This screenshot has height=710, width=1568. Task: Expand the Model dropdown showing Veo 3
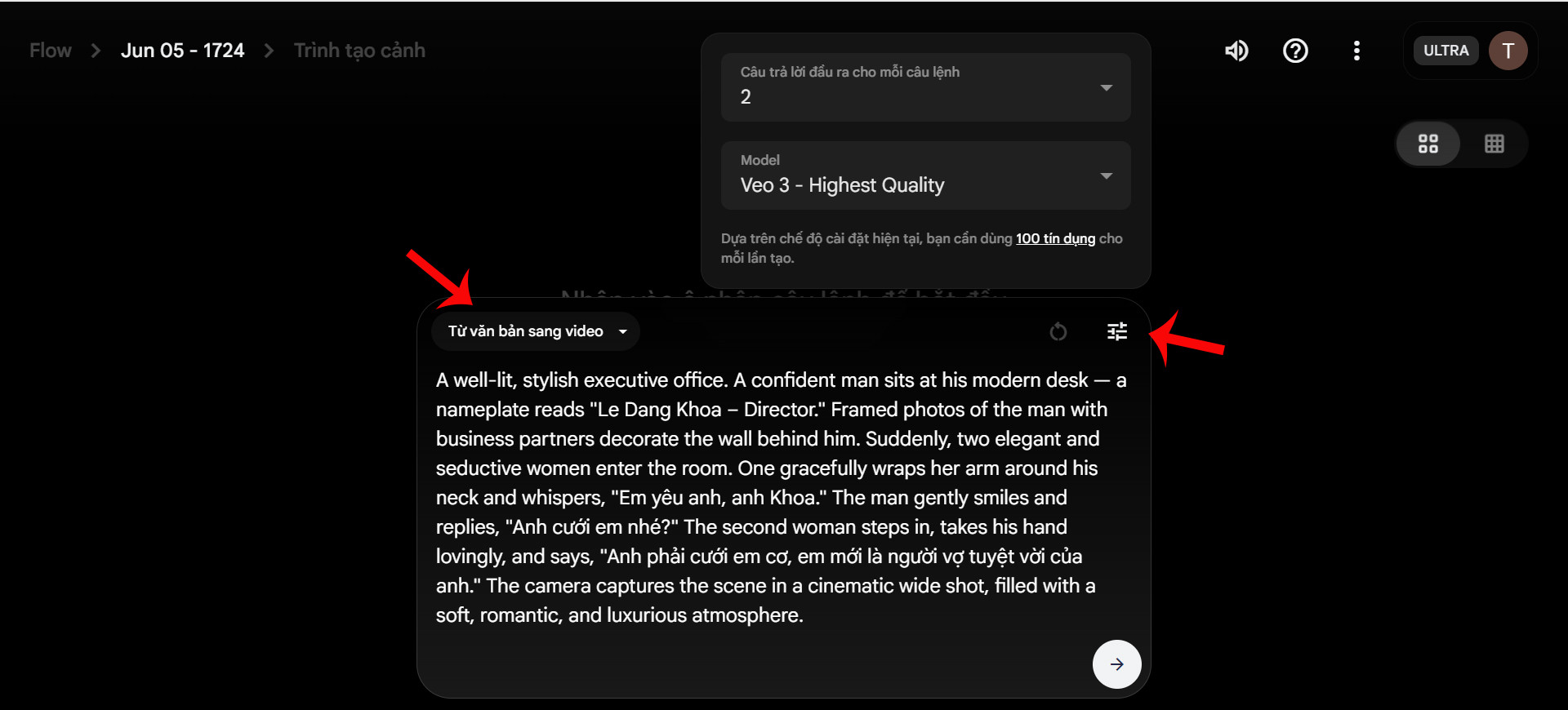pos(925,175)
